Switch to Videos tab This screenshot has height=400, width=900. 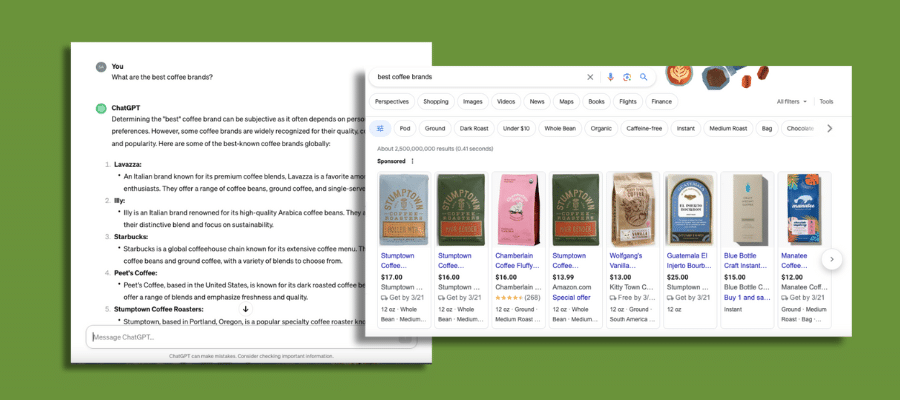coord(506,102)
